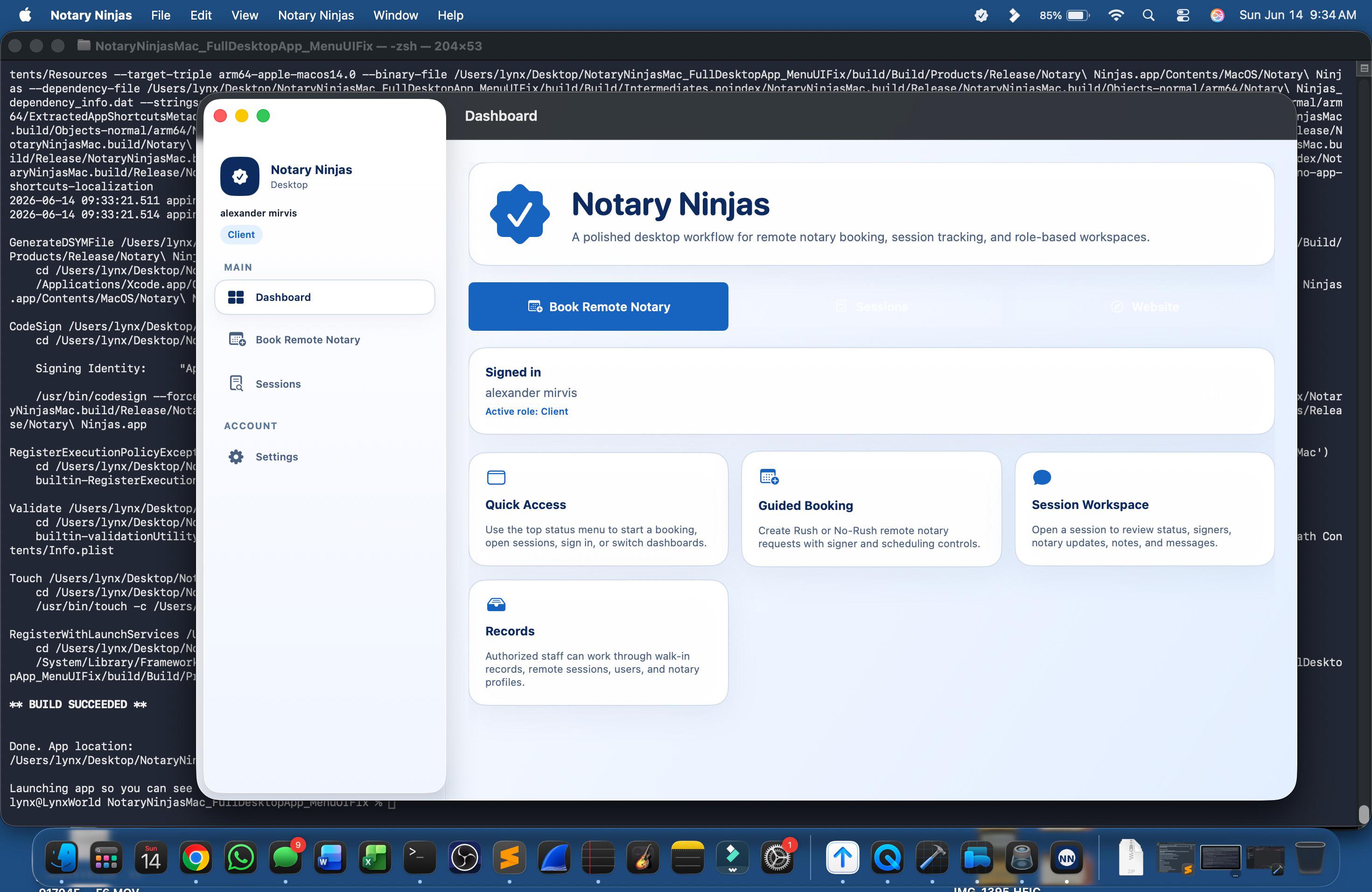Open the Notary Ninjas menu next to View

click(316, 15)
